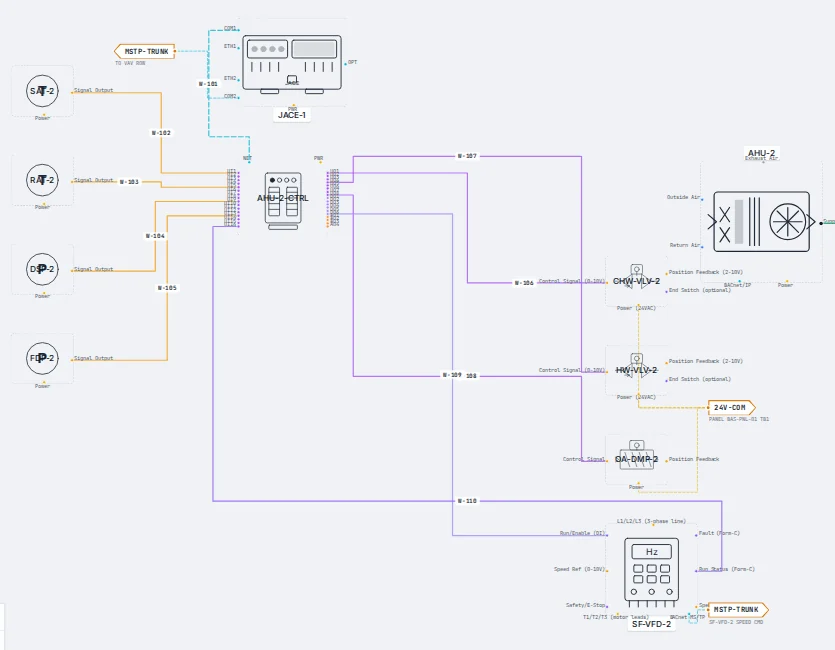The width and height of the screenshot is (835, 650).
Task: Click the COM1 port on JACE-1
Action: tap(239, 30)
